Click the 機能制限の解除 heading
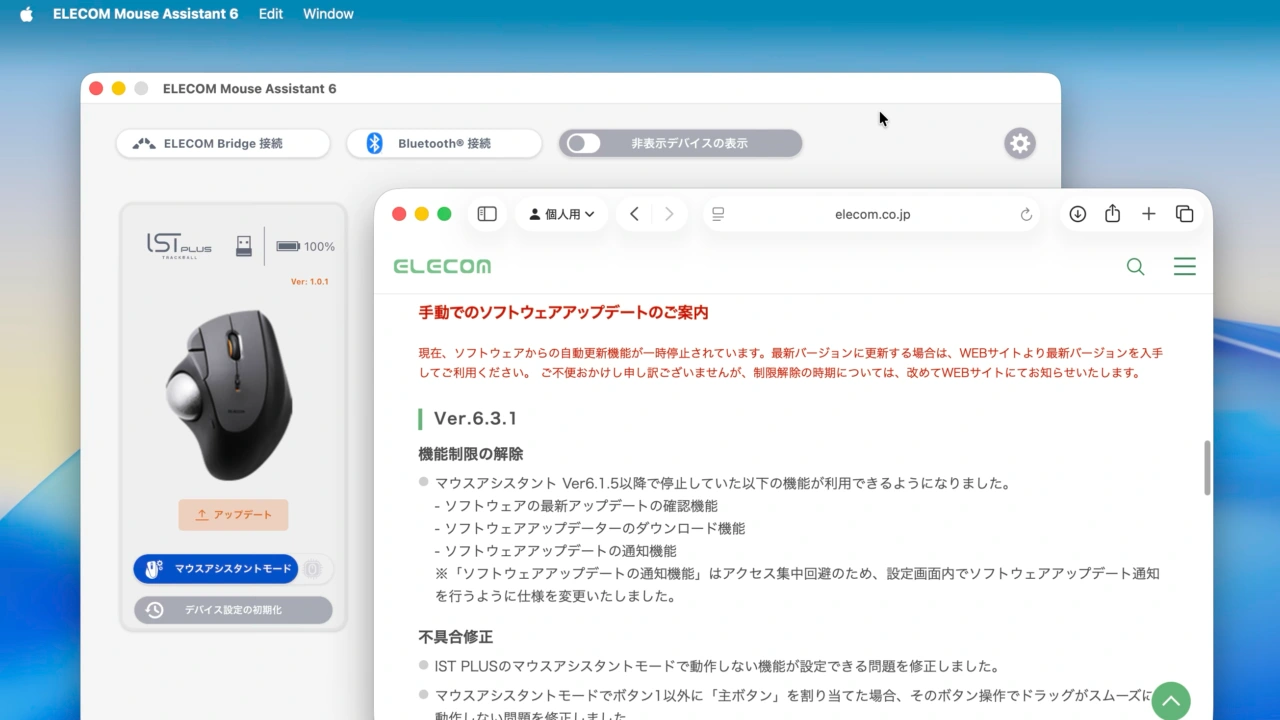The image size is (1280, 720). pyautogui.click(x=470, y=453)
